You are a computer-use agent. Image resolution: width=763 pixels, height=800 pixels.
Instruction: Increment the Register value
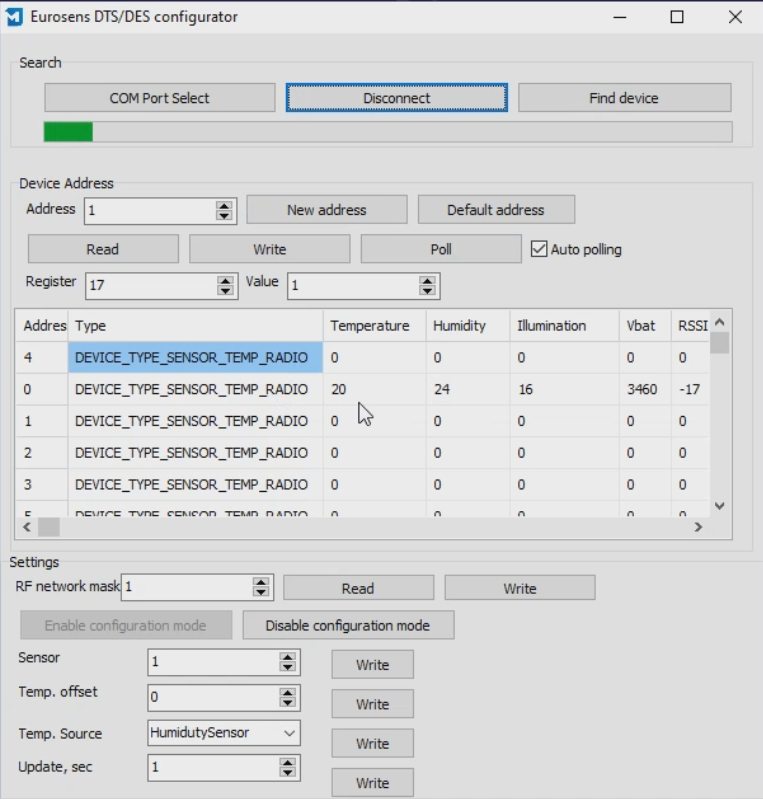[x=225, y=280]
